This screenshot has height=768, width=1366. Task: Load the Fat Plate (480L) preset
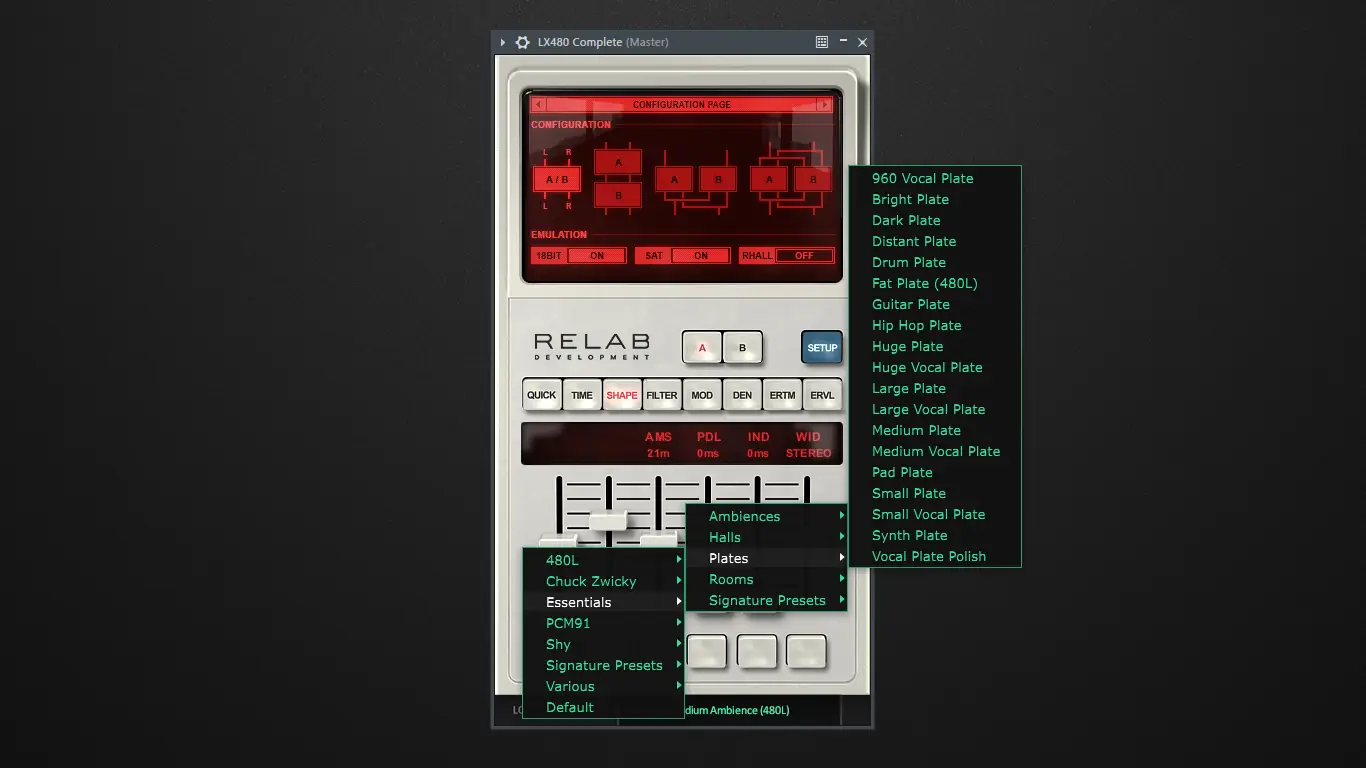tap(935, 283)
